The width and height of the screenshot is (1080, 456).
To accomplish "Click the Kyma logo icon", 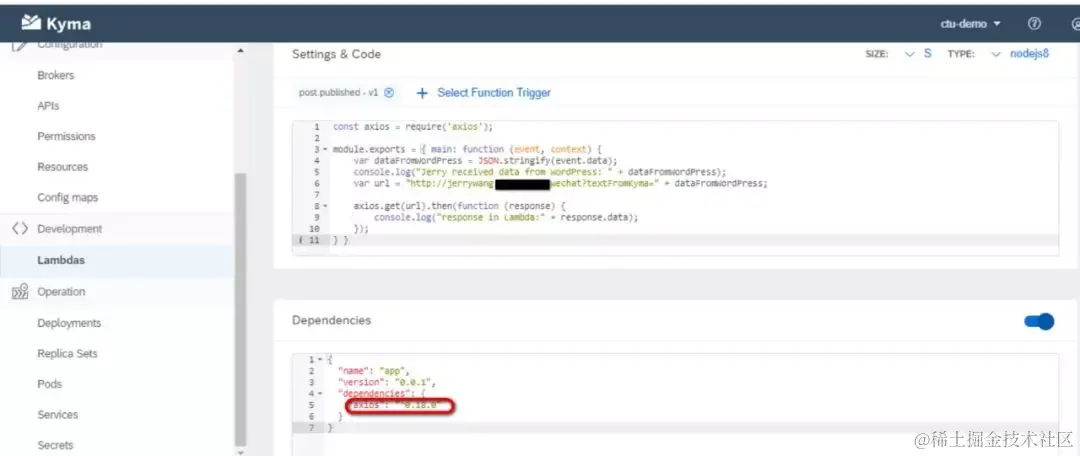I will 31,23.
